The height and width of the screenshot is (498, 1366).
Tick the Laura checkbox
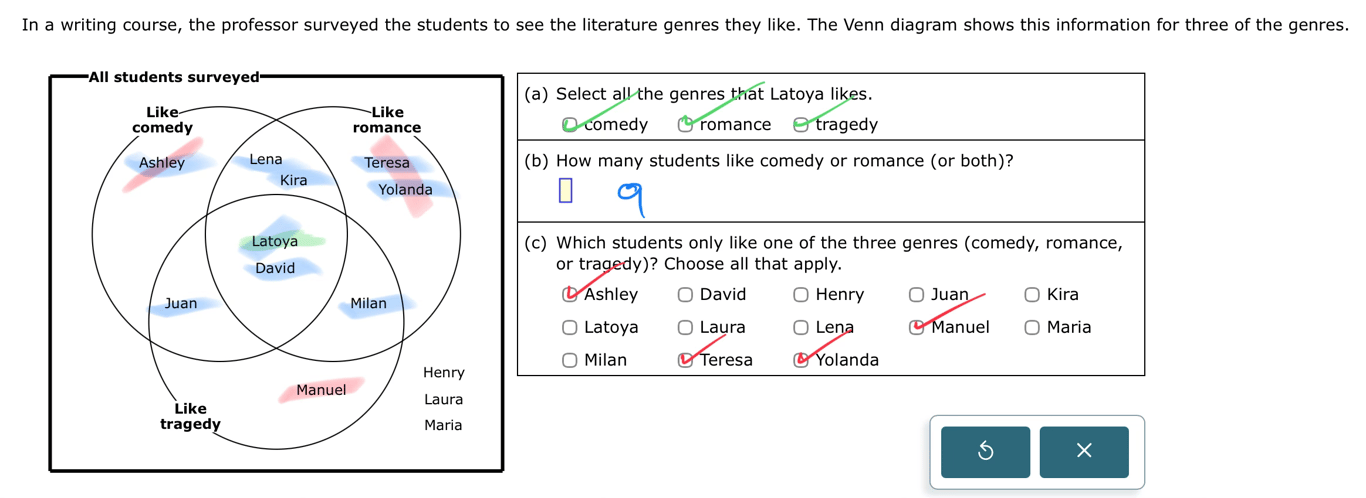tap(685, 328)
